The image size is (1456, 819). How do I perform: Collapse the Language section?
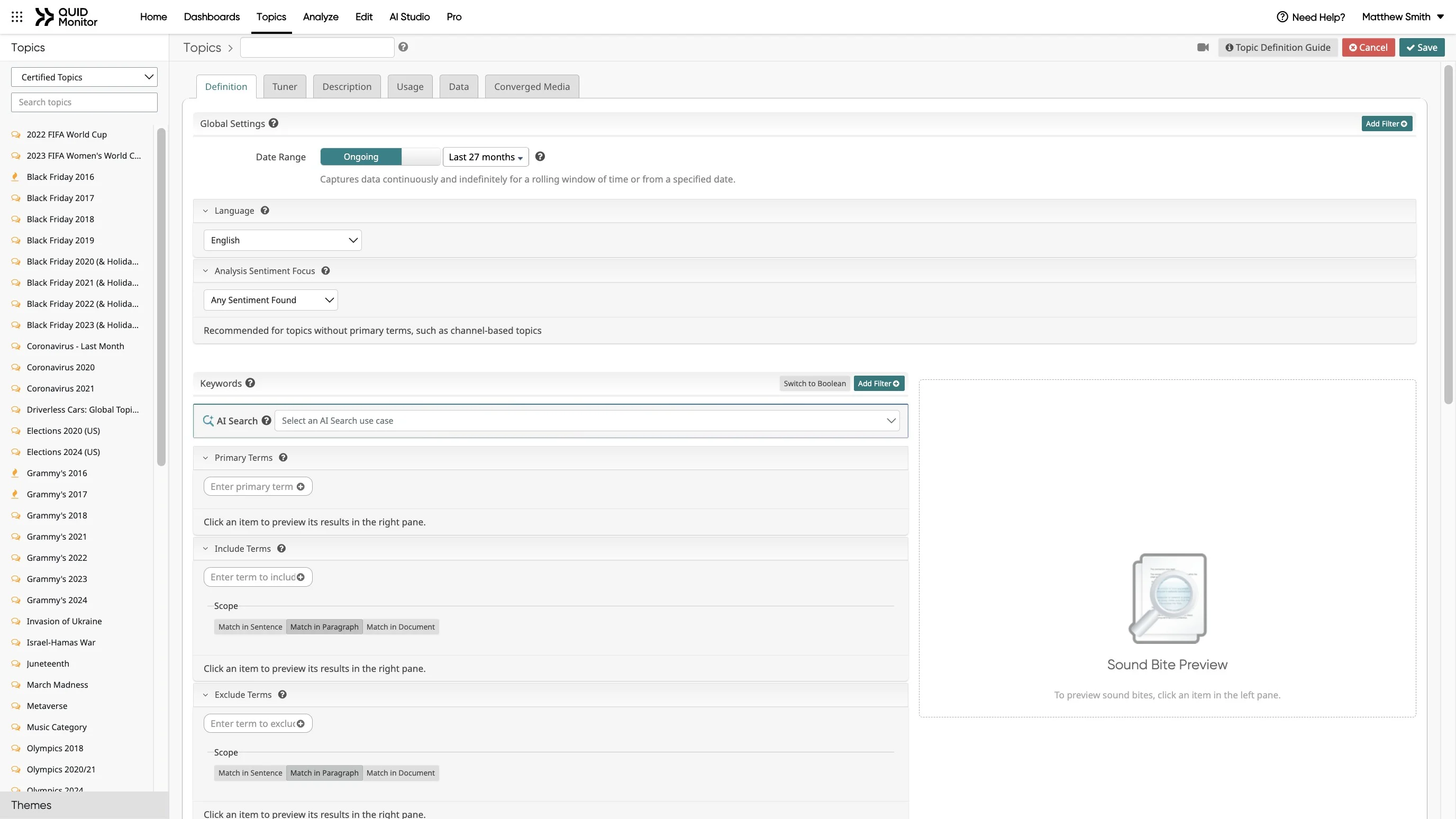tap(206, 211)
